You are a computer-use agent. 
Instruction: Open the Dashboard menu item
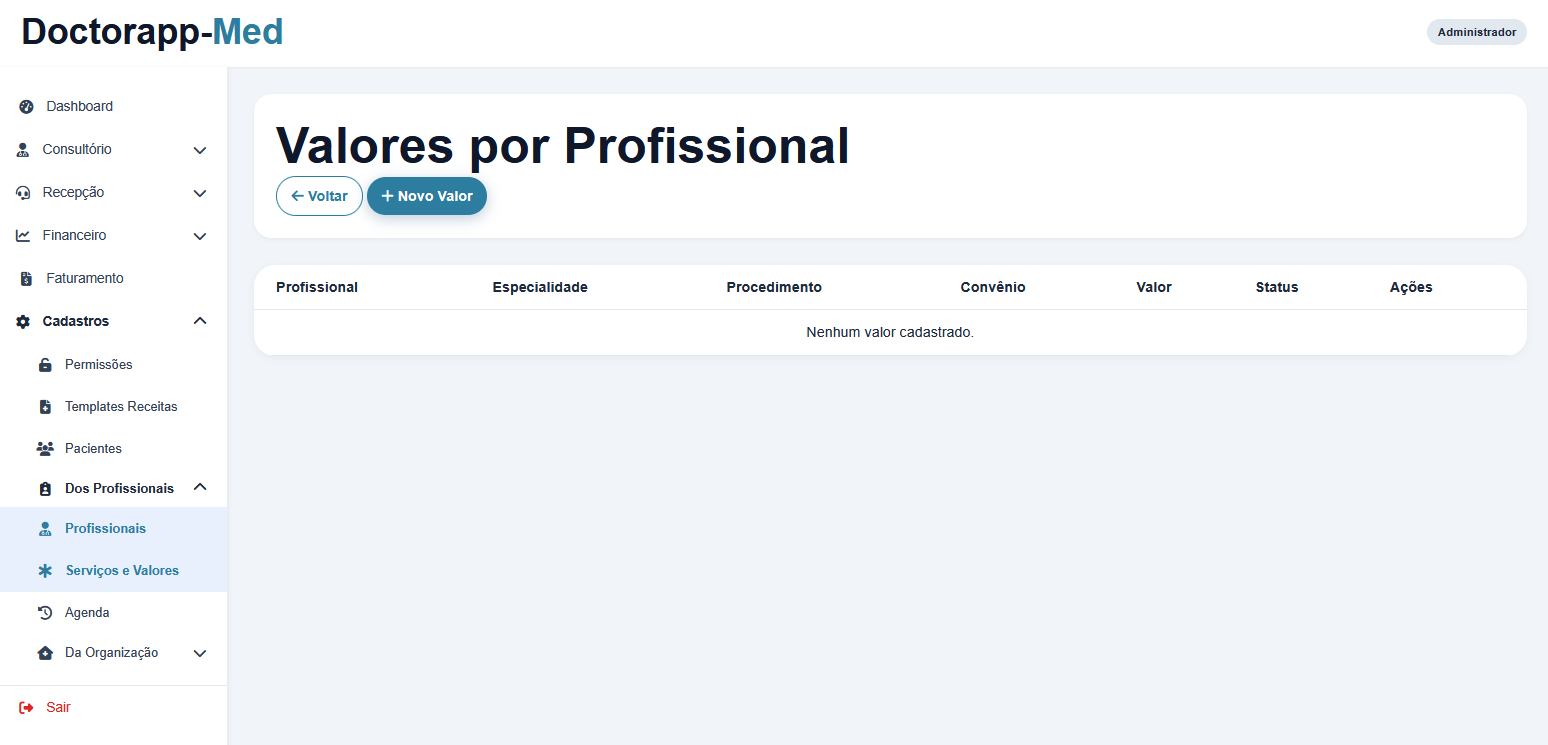pos(114,106)
